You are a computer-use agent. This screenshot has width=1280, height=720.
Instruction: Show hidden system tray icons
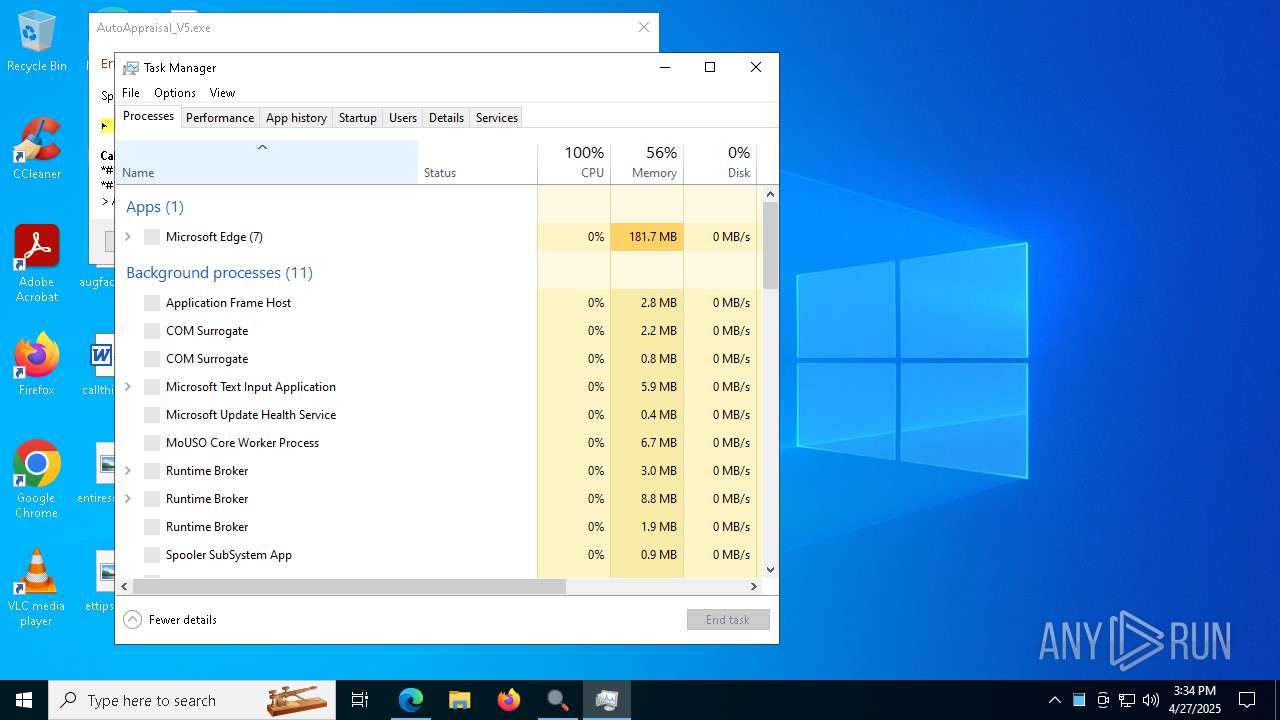(x=1054, y=700)
